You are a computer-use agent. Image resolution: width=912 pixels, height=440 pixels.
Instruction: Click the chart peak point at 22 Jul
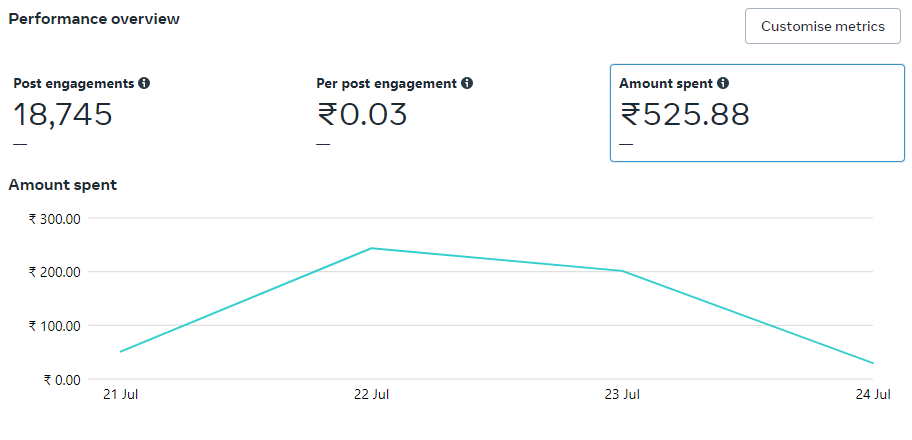[x=371, y=248]
